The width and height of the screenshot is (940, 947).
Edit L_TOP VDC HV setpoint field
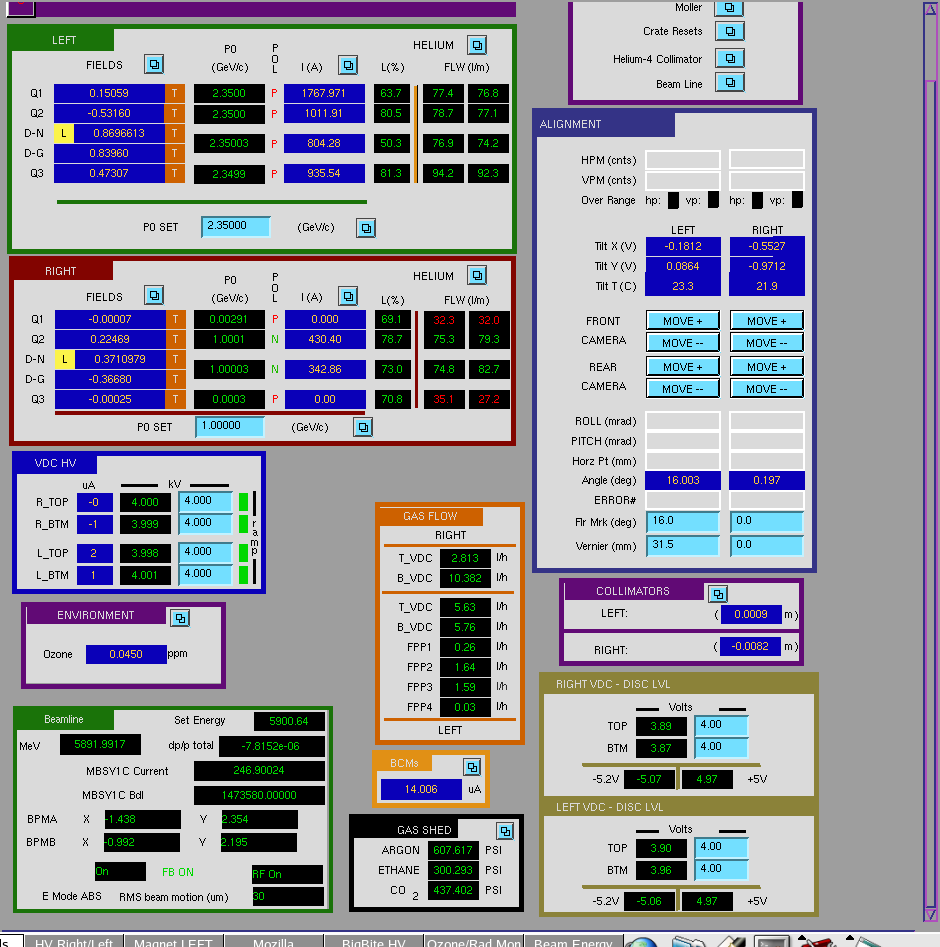pos(205,553)
